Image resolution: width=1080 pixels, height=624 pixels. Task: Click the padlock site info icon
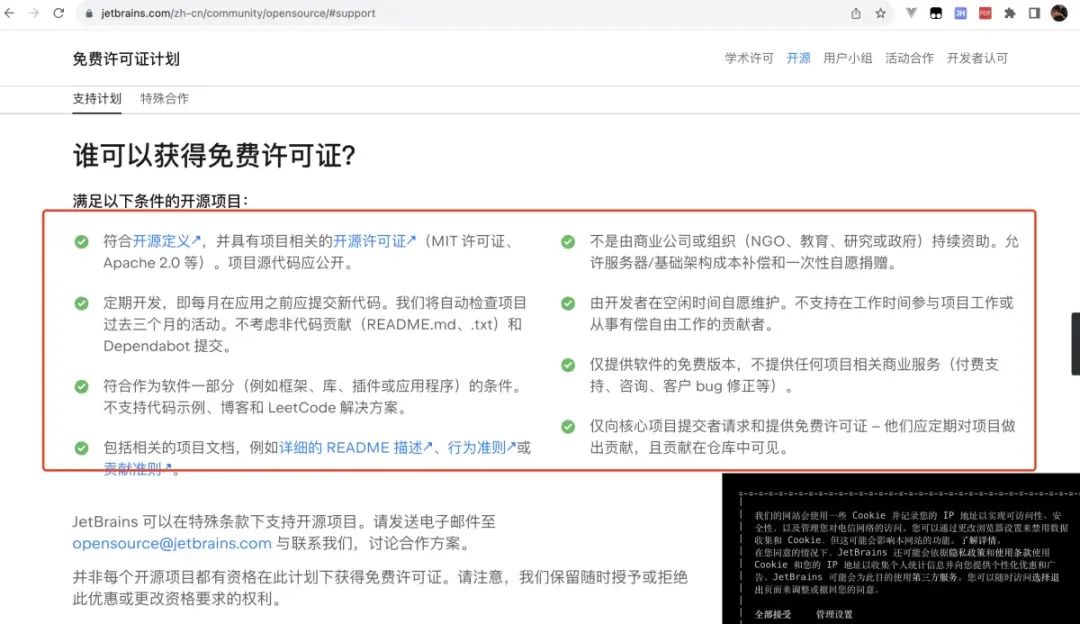[89, 13]
